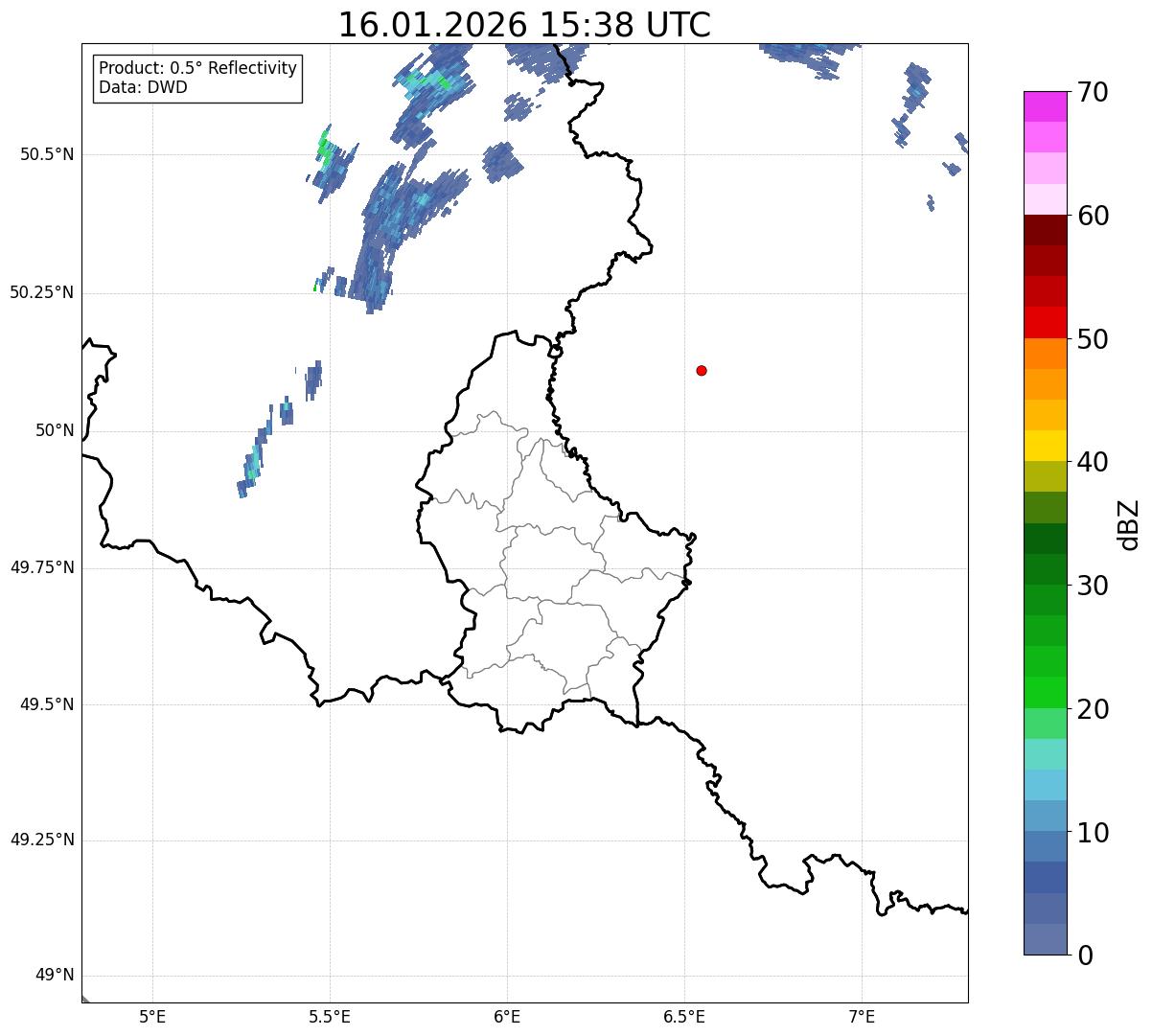Click the latitude label 49.25°N
The width and height of the screenshot is (1152, 1036).
pos(41,840)
